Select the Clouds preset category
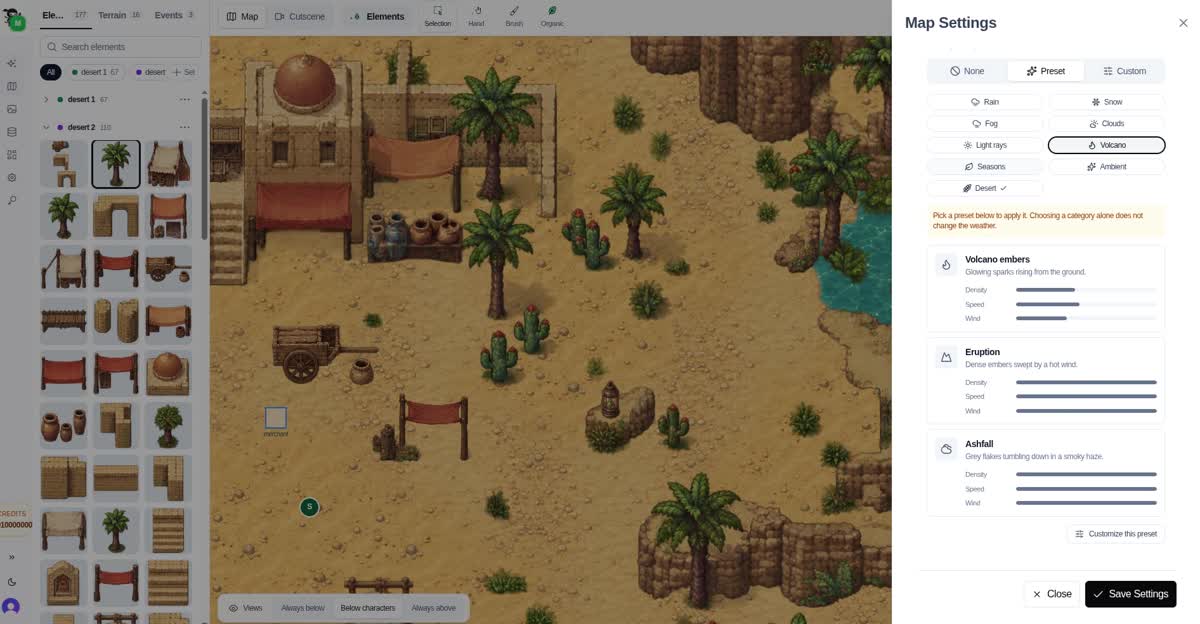Screen dimensions: 1200x624 coord(1106,124)
